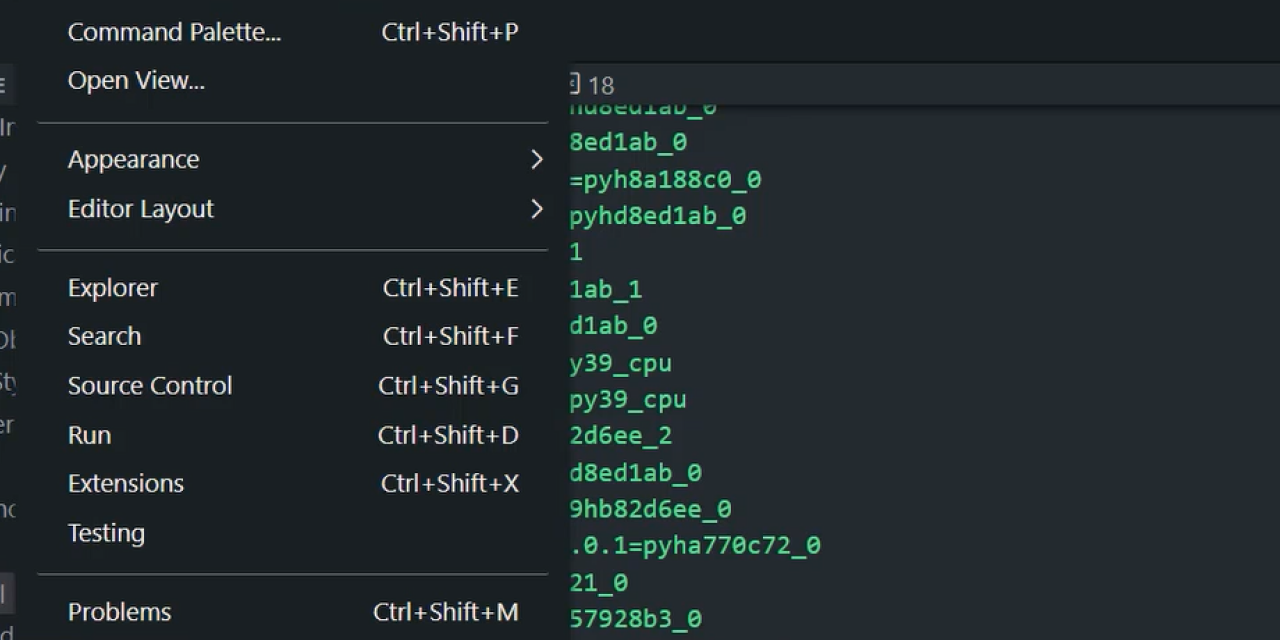Viewport: 1280px width, 640px height.
Task: Open the Command Palette menu entry
Action: pyautogui.click(x=174, y=32)
